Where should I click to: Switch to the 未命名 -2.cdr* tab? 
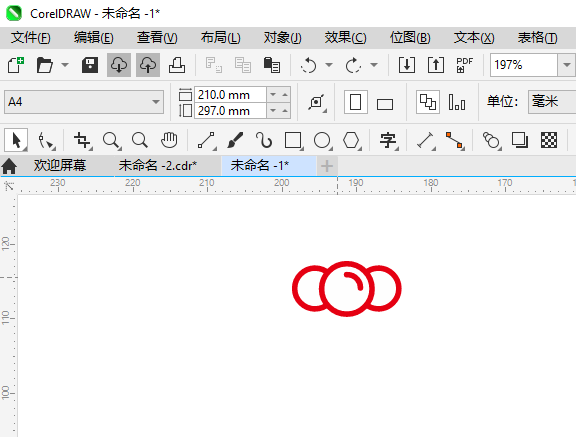point(158,166)
